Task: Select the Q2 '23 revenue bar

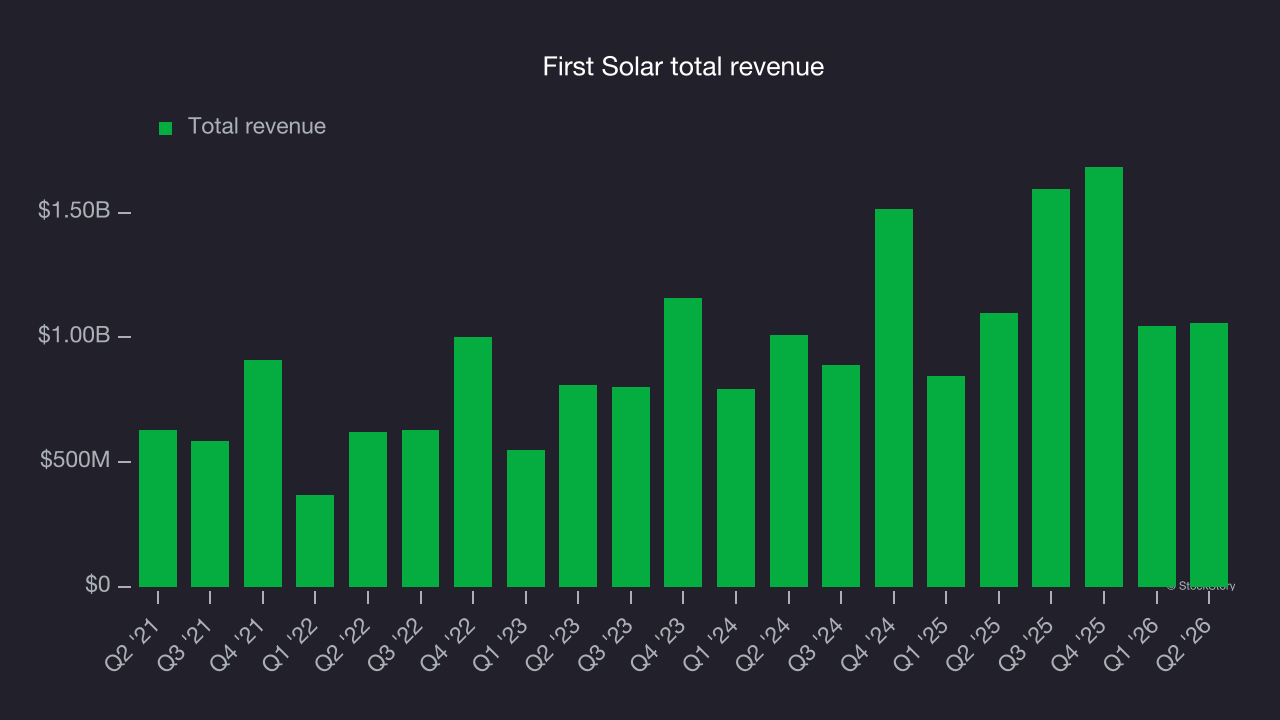Action: pyautogui.click(x=578, y=486)
